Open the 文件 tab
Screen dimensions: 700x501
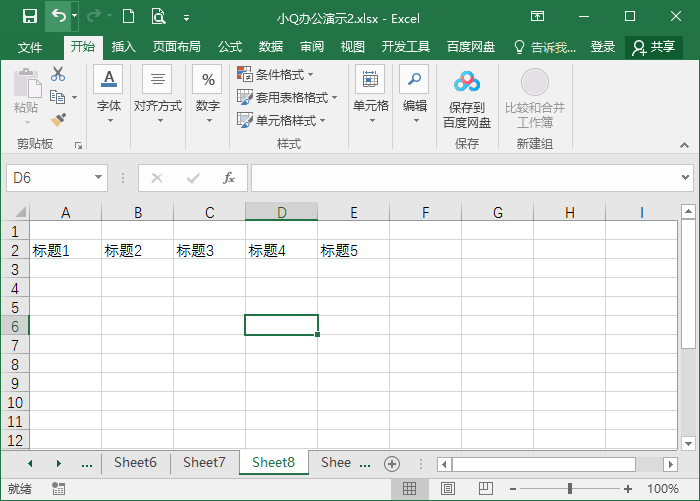(x=30, y=47)
